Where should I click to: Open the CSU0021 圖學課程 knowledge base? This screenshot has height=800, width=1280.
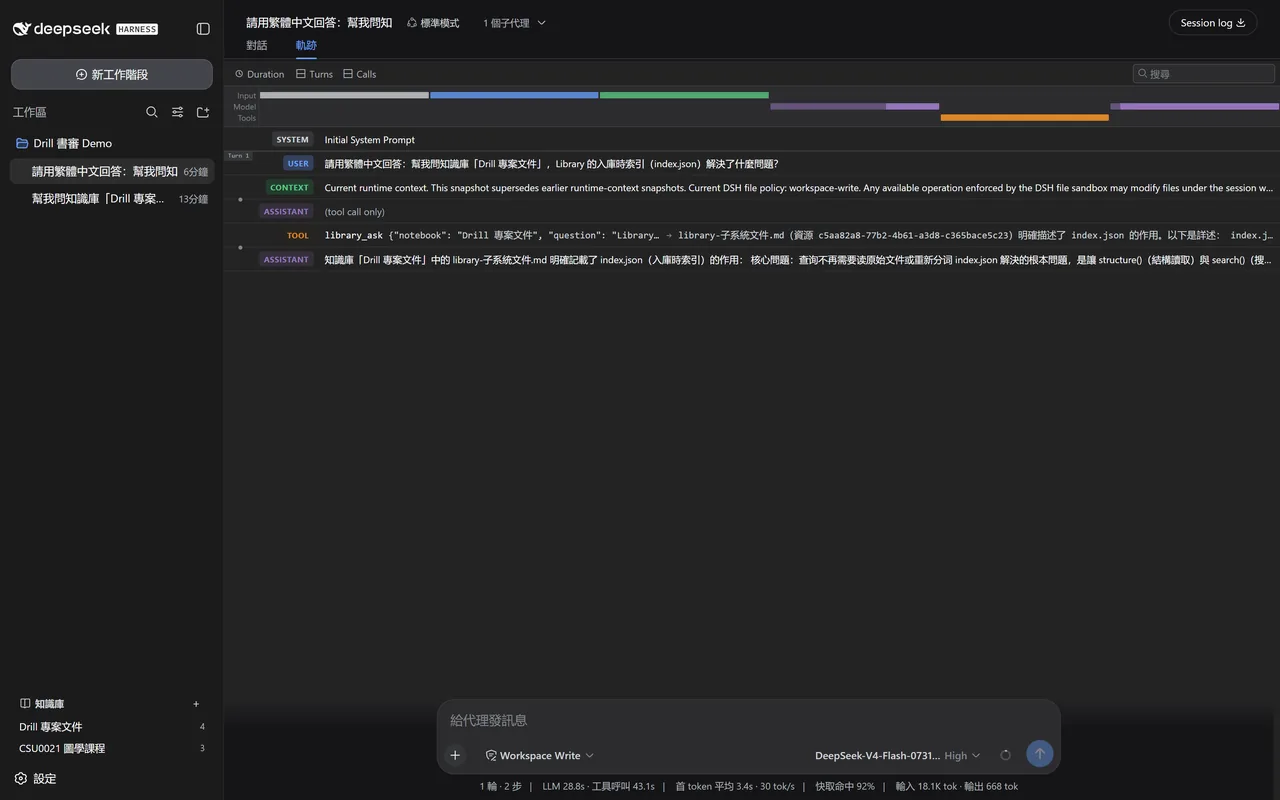(x=112, y=748)
